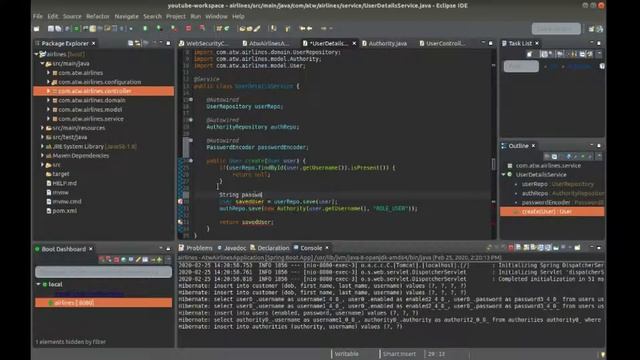640x360 pixels.
Task: Open the Task List view menu dropdown
Action: point(599,54)
